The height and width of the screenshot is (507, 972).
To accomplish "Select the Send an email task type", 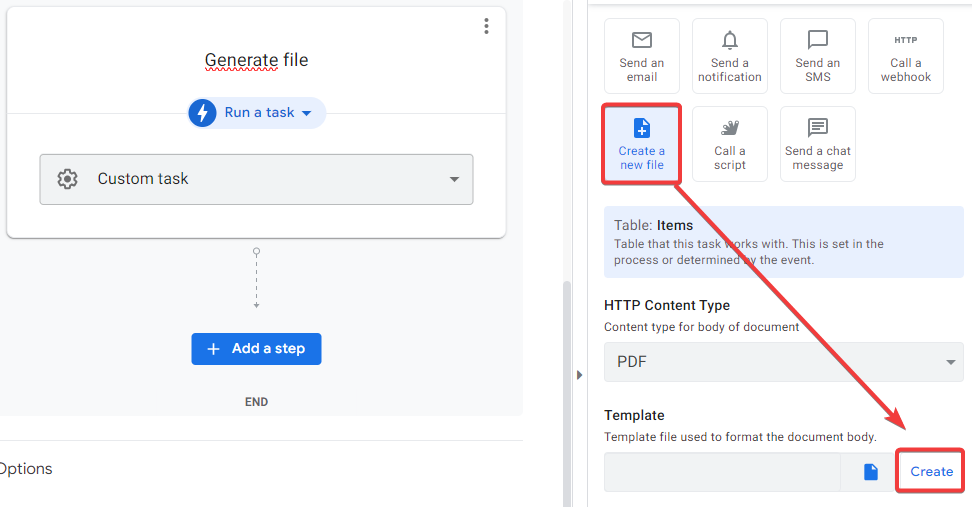I will (x=641, y=56).
